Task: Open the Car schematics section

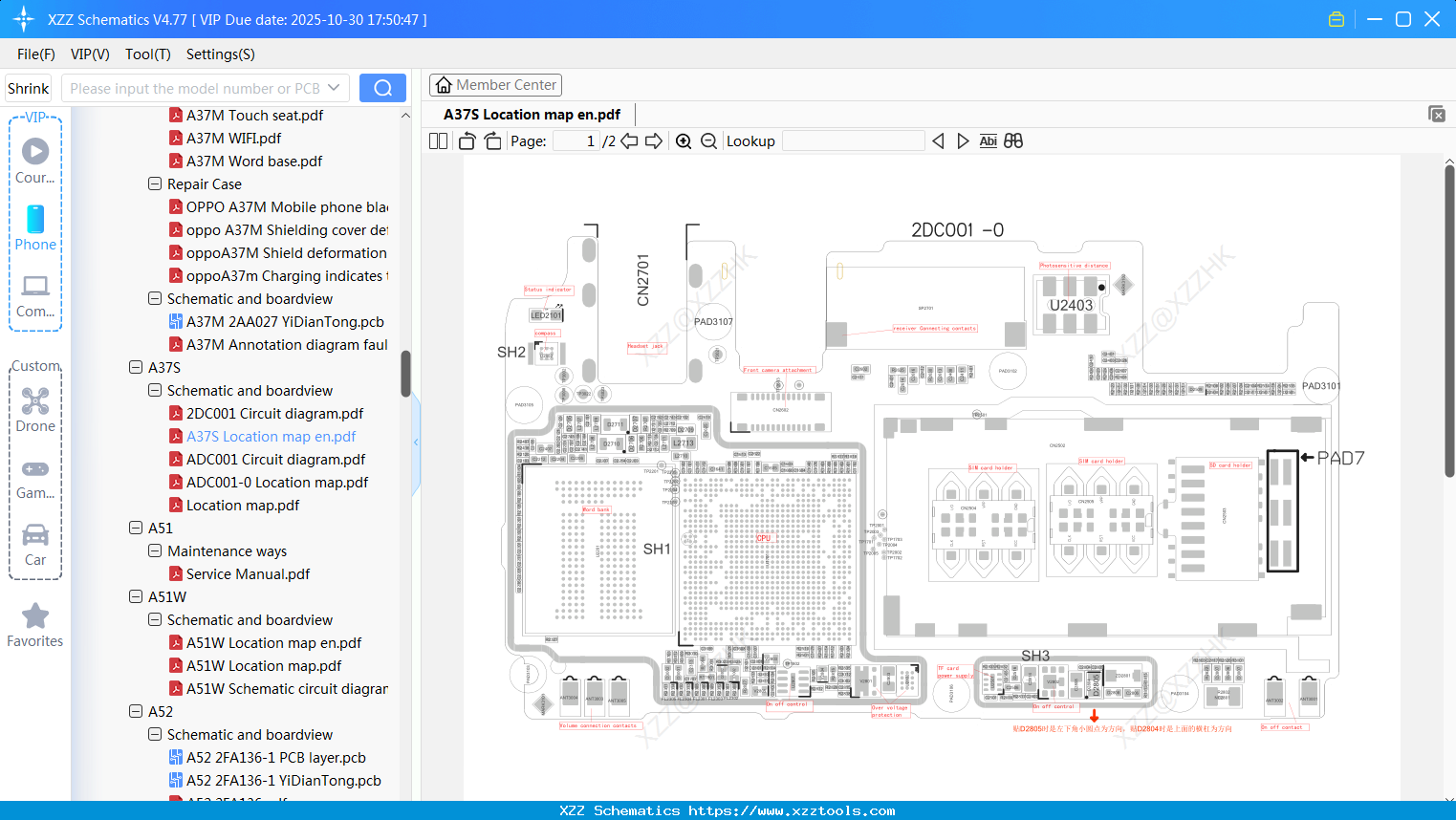Action: [x=35, y=542]
